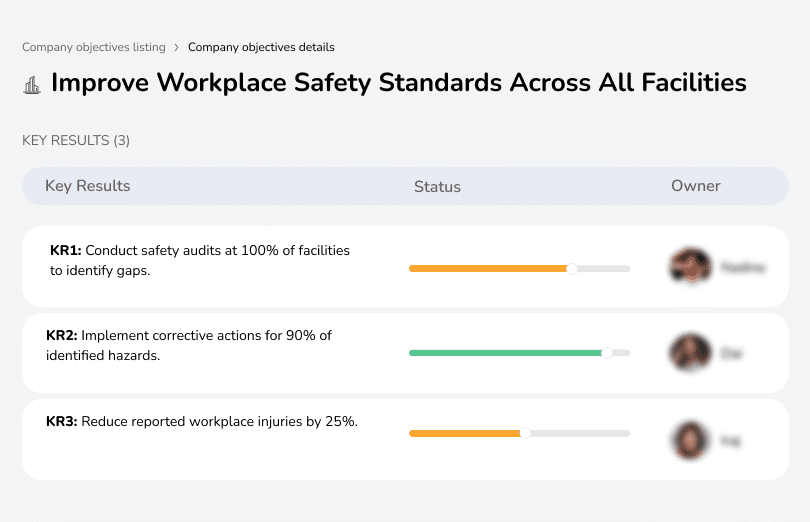The height and width of the screenshot is (522, 810).
Task: Open KR2 Implement corrective actions row text
Action: click(189, 345)
